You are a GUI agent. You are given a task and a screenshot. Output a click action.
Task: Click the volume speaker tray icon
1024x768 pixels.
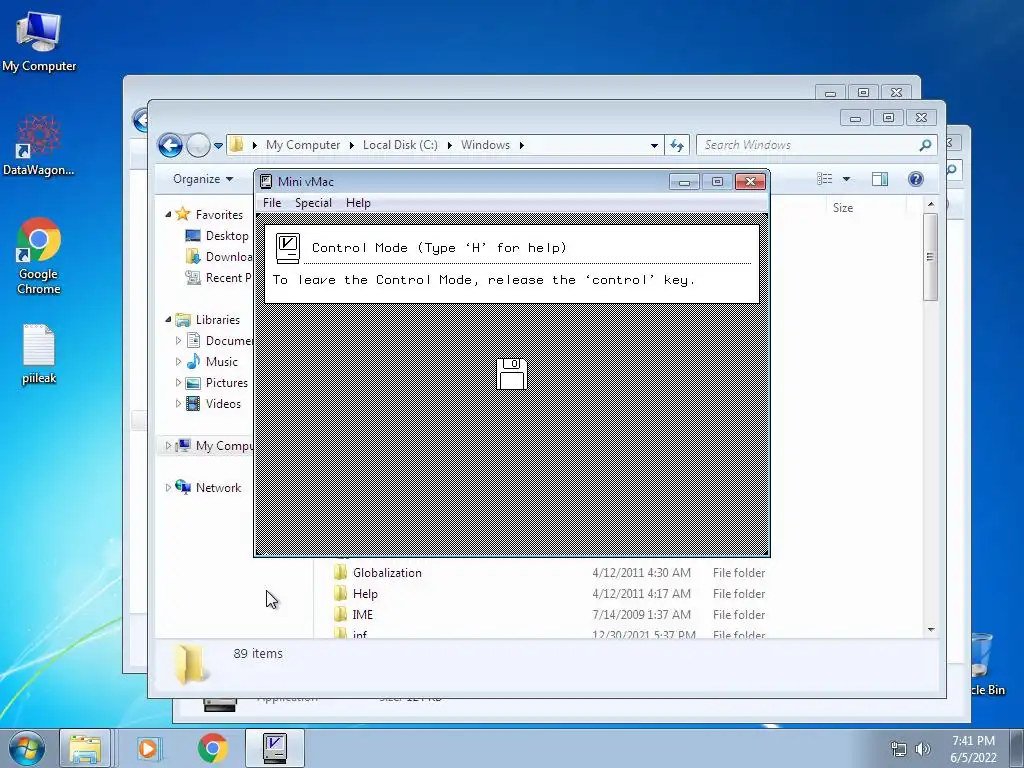pos(922,749)
